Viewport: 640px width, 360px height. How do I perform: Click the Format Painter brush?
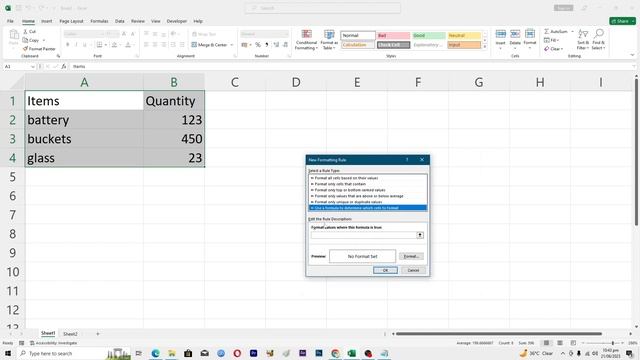pyautogui.click(x=25, y=49)
